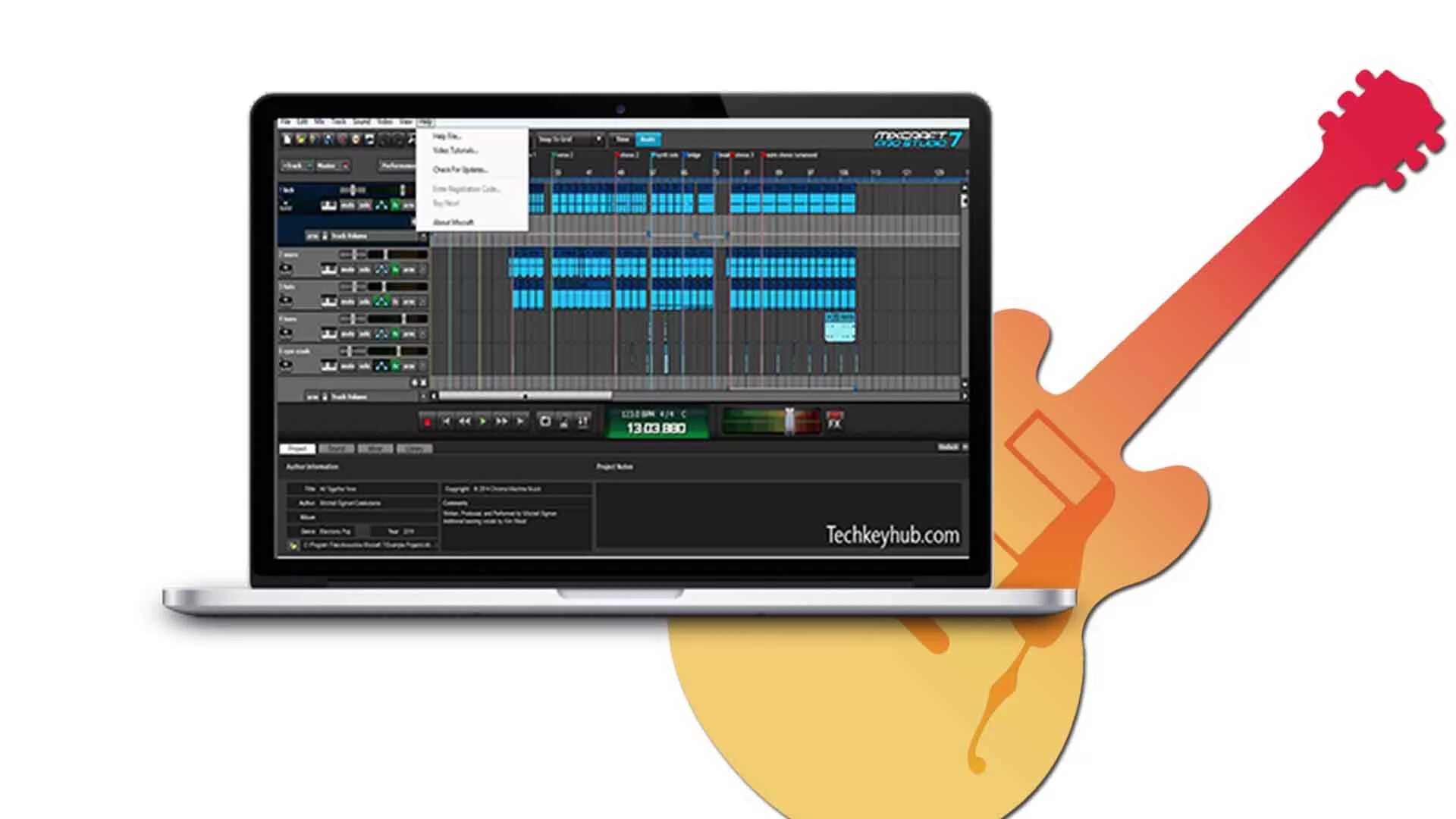Image resolution: width=1456 pixels, height=819 pixels.
Task: Arm the third track for recording
Action: click(409, 302)
